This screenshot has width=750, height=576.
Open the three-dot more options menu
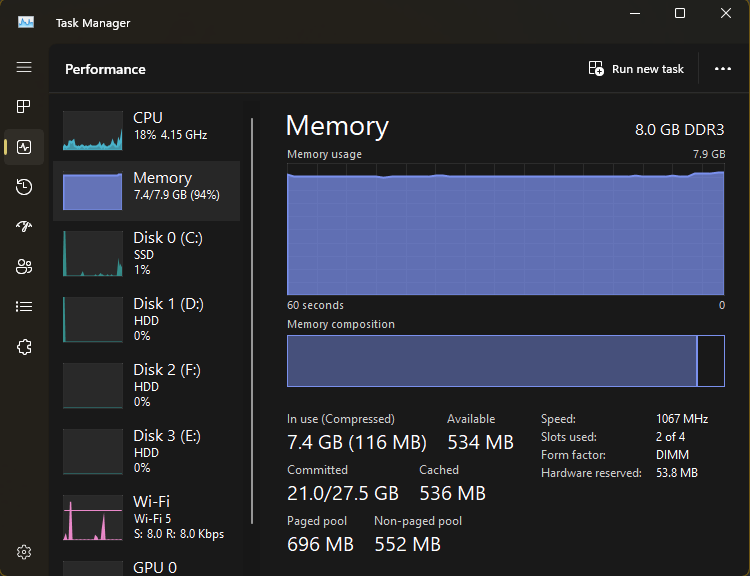722,69
